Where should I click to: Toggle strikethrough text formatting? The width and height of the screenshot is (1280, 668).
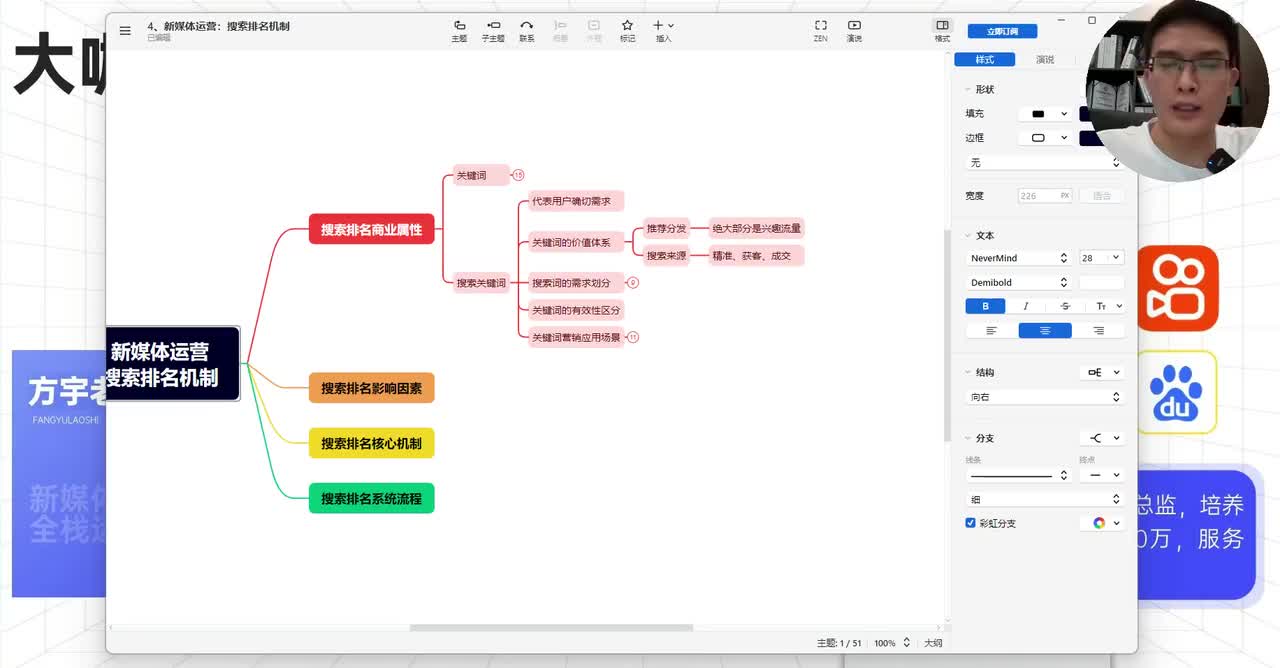click(1065, 306)
